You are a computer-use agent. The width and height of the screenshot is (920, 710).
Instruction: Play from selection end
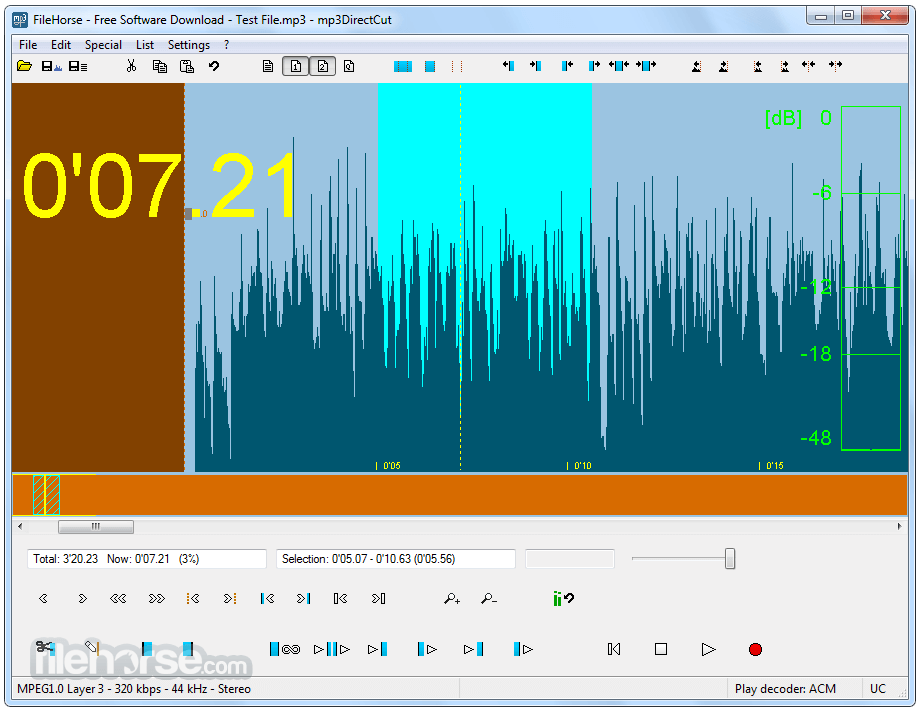[x=523, y=649]
